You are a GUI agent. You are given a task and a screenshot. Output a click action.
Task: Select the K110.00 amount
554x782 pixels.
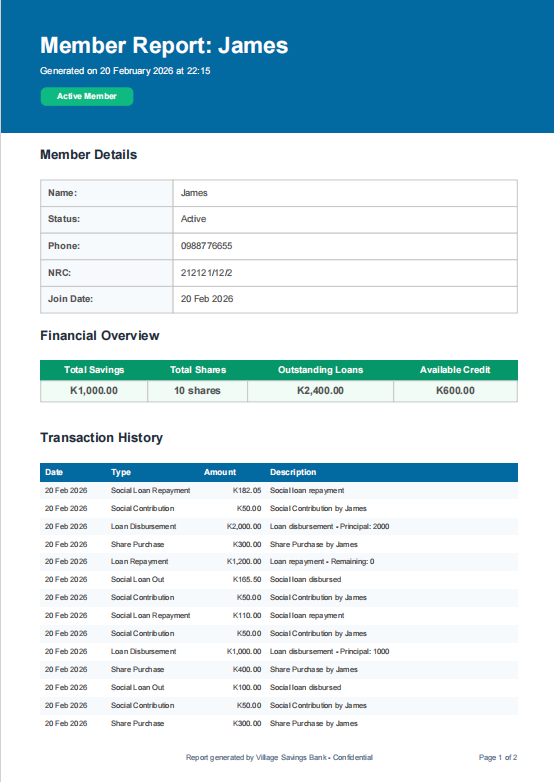click(x=247, y=615)
